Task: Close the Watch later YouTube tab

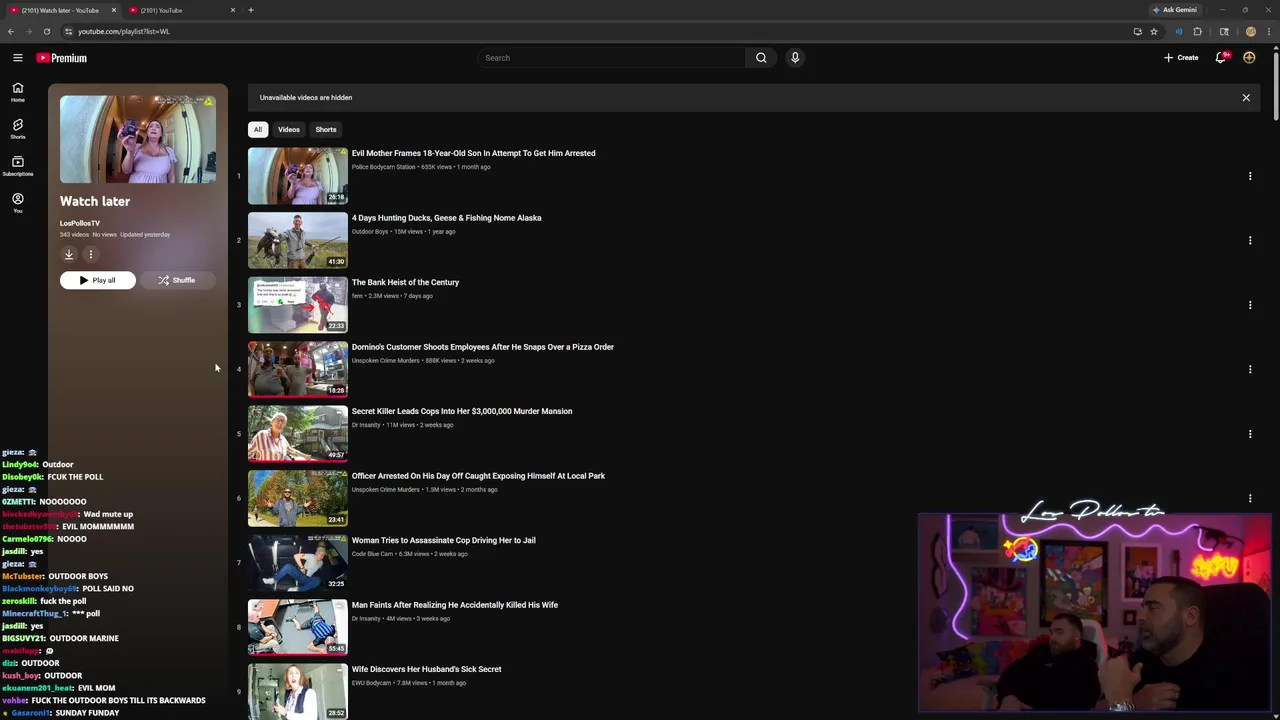Action: (114, 10)
